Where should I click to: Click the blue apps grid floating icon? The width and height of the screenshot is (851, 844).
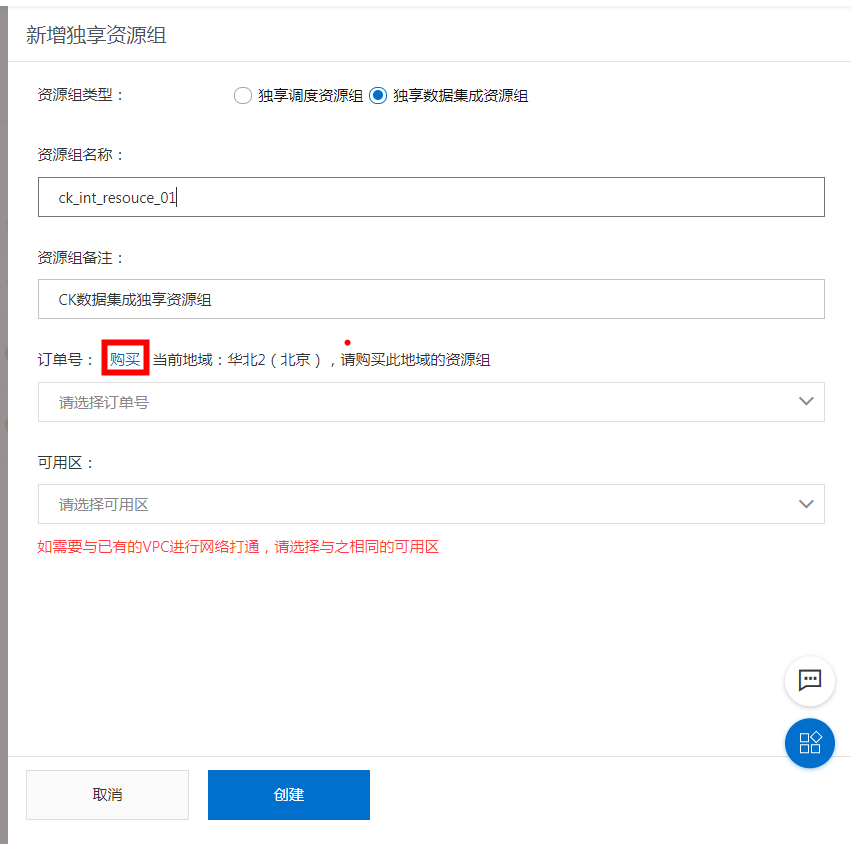tap(809, 743)
